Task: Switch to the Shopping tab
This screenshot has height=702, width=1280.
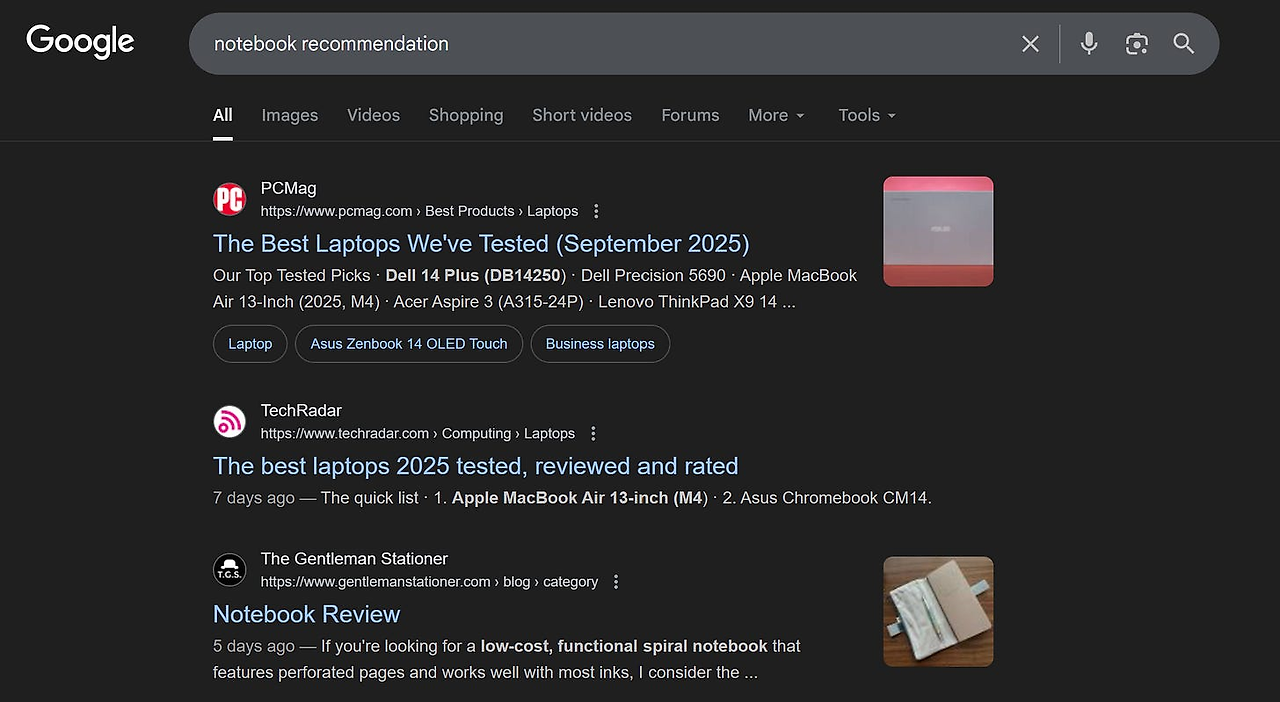Action: (466, 115)
